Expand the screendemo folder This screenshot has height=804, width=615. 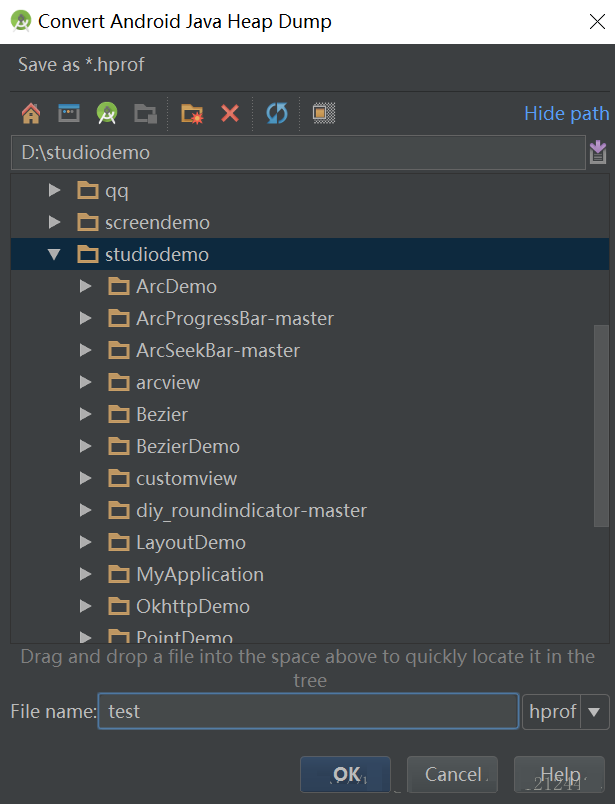tap(54, 222)
